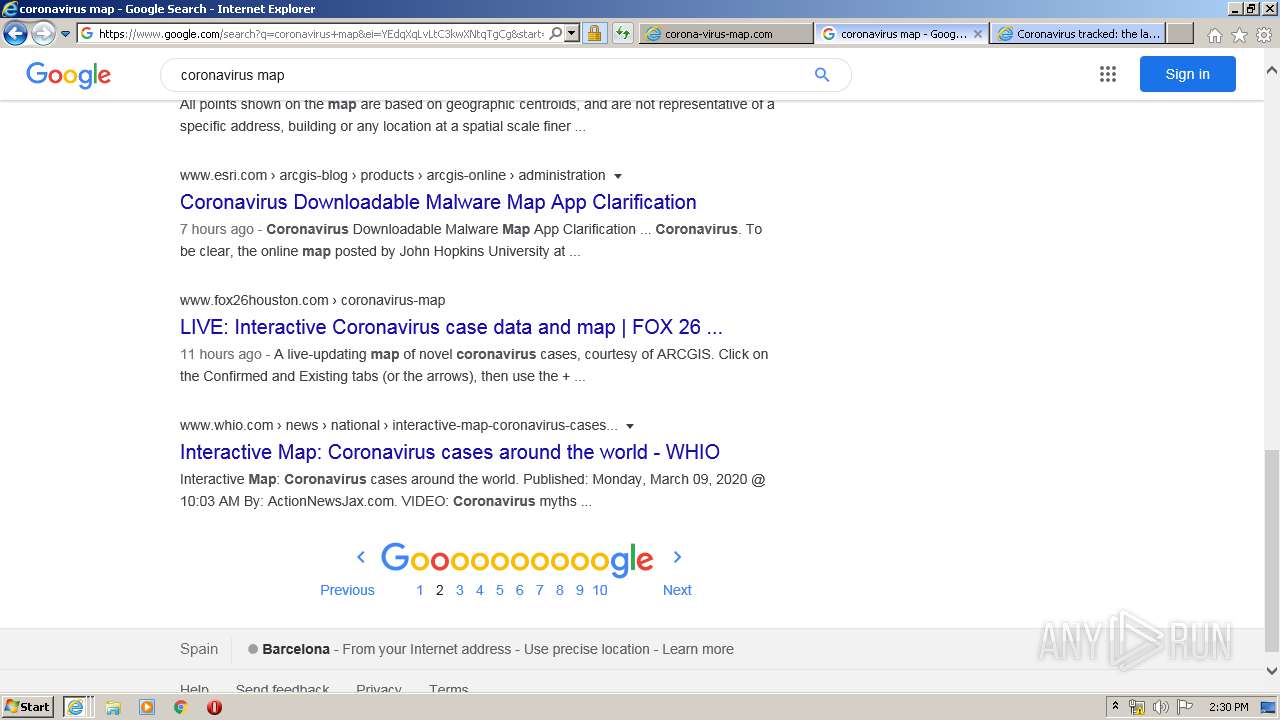
Task: Open LIVE Interactive Coronavirus FOX 26 result
Action: click(451, 327)
